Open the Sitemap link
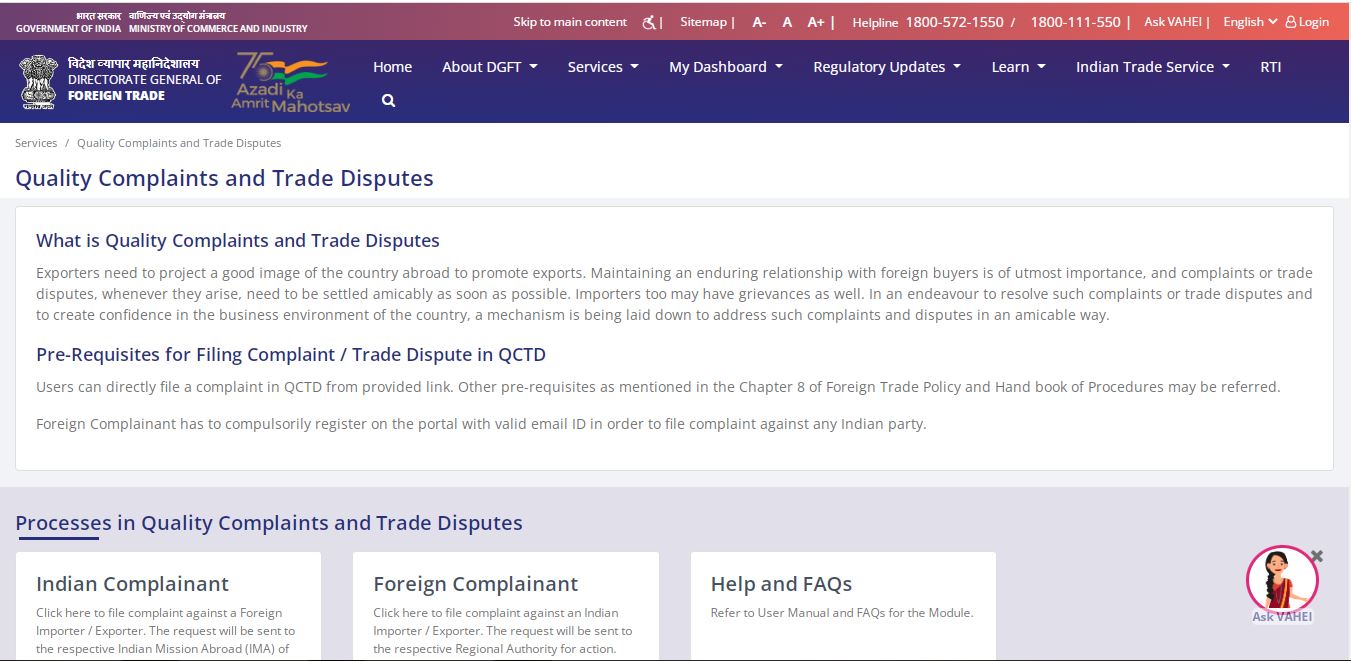Image resolution: width=1351 pixels, height=661 pixels. [x=704, y=21]
